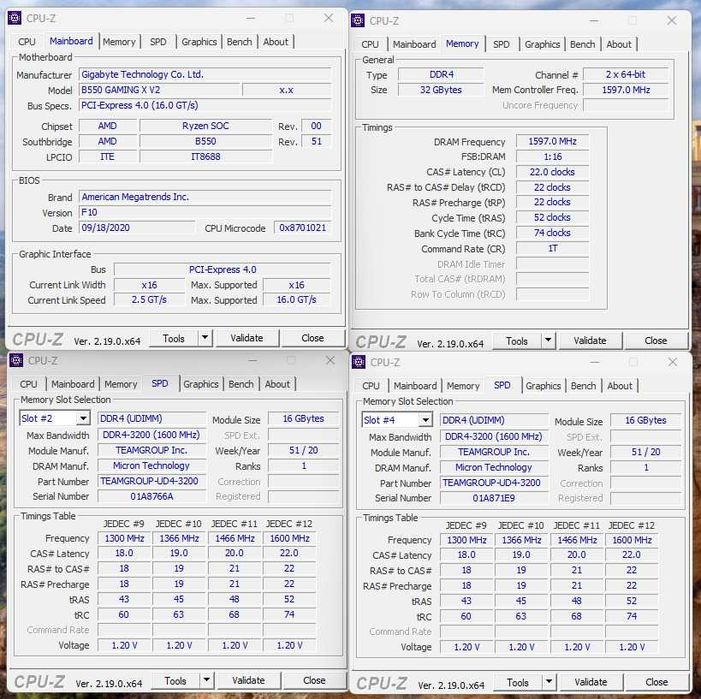The height and width of the screenshot is (699, 701).
Task: Click serial number 01A8766A
Action: click(152, 496)
